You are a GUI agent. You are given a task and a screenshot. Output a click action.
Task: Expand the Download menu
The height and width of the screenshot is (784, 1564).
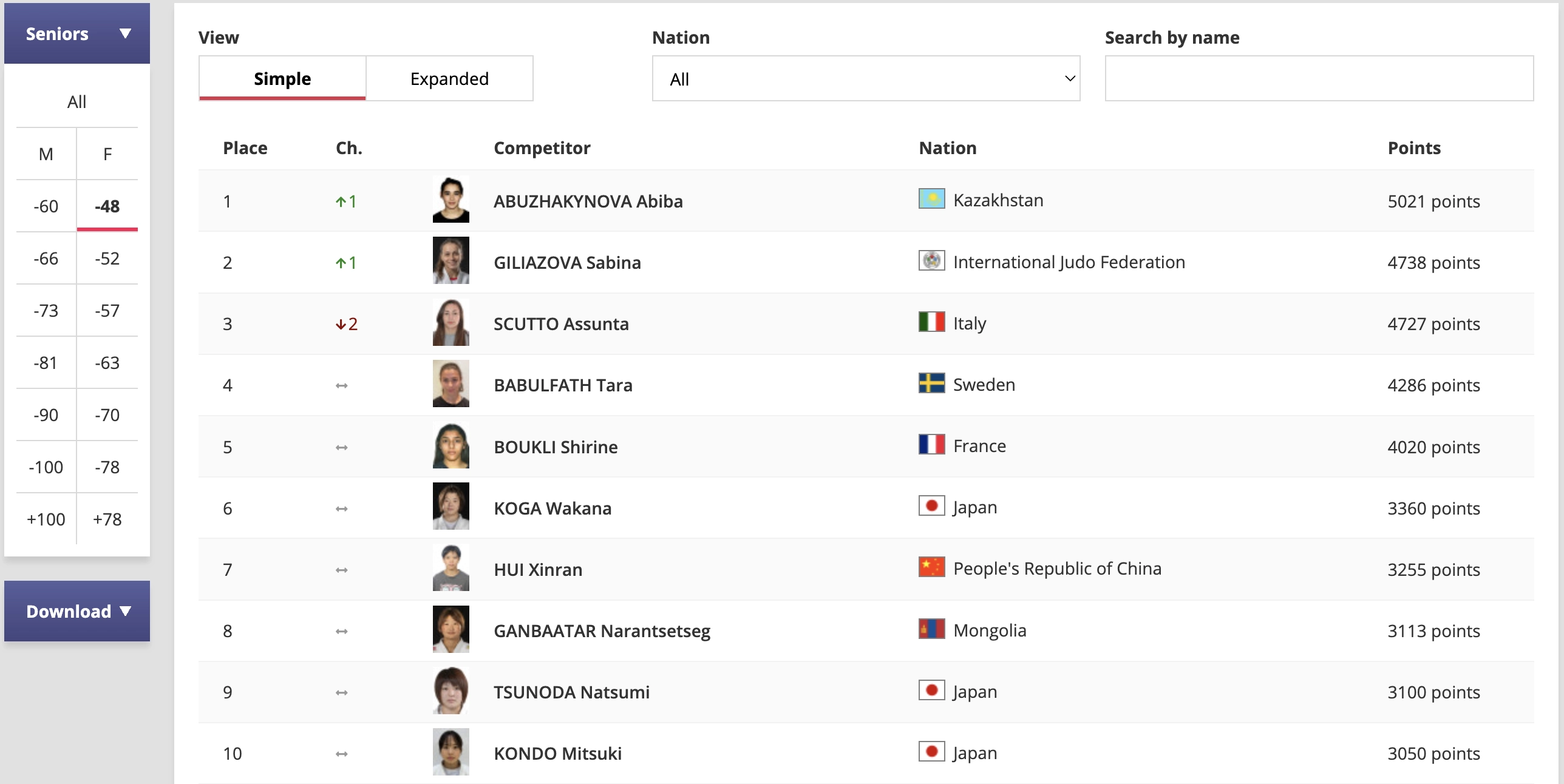click(77, 611)
